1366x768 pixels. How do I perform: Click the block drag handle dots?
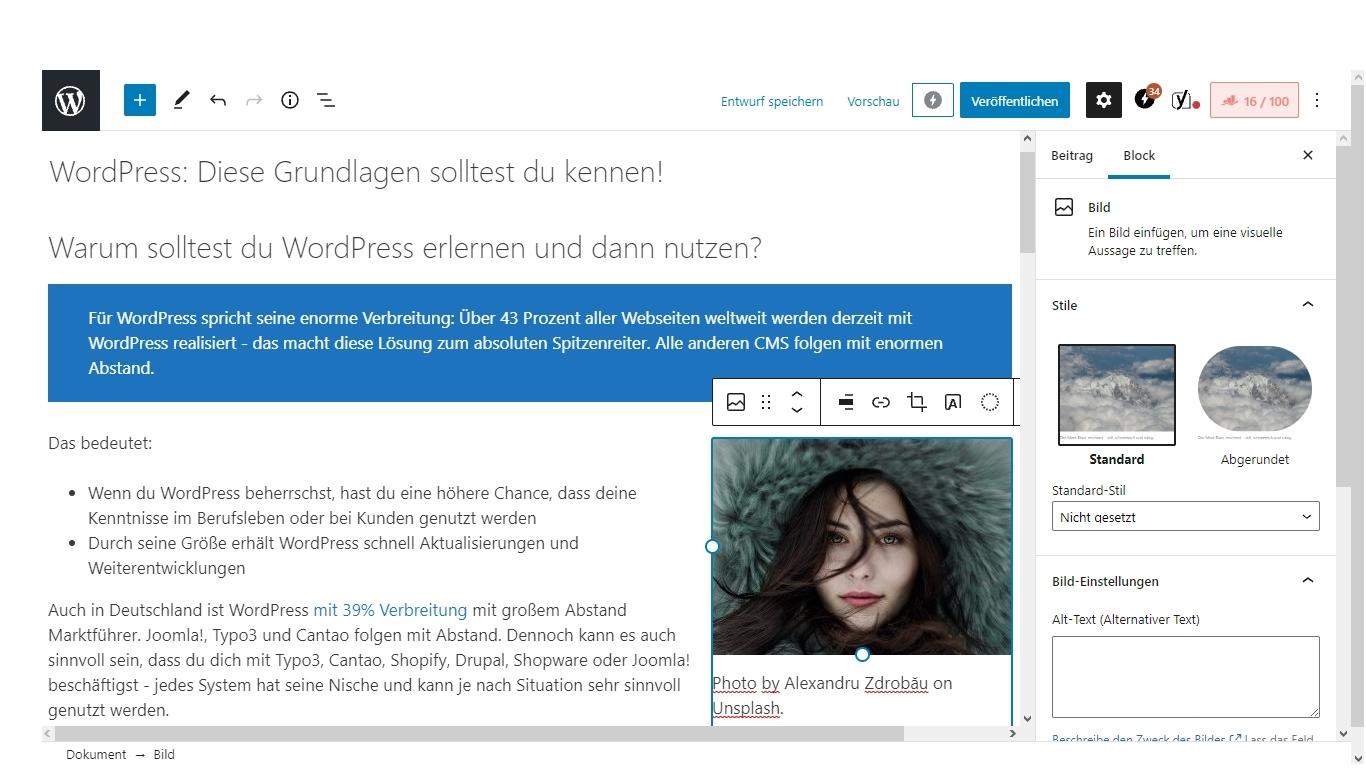pyautogui.click(x=766, y=402)
